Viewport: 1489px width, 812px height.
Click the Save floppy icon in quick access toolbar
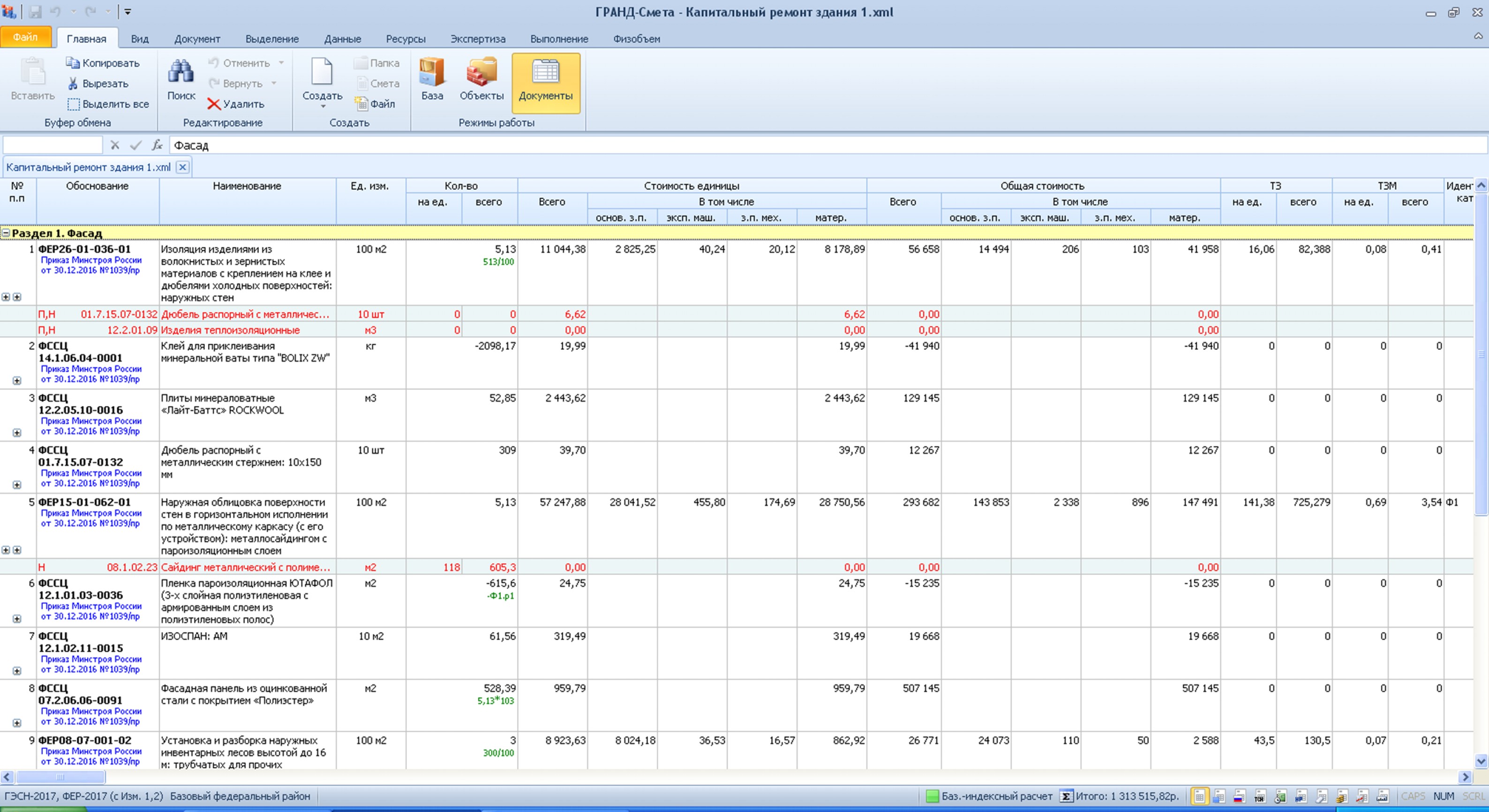[x=35, y=12]
